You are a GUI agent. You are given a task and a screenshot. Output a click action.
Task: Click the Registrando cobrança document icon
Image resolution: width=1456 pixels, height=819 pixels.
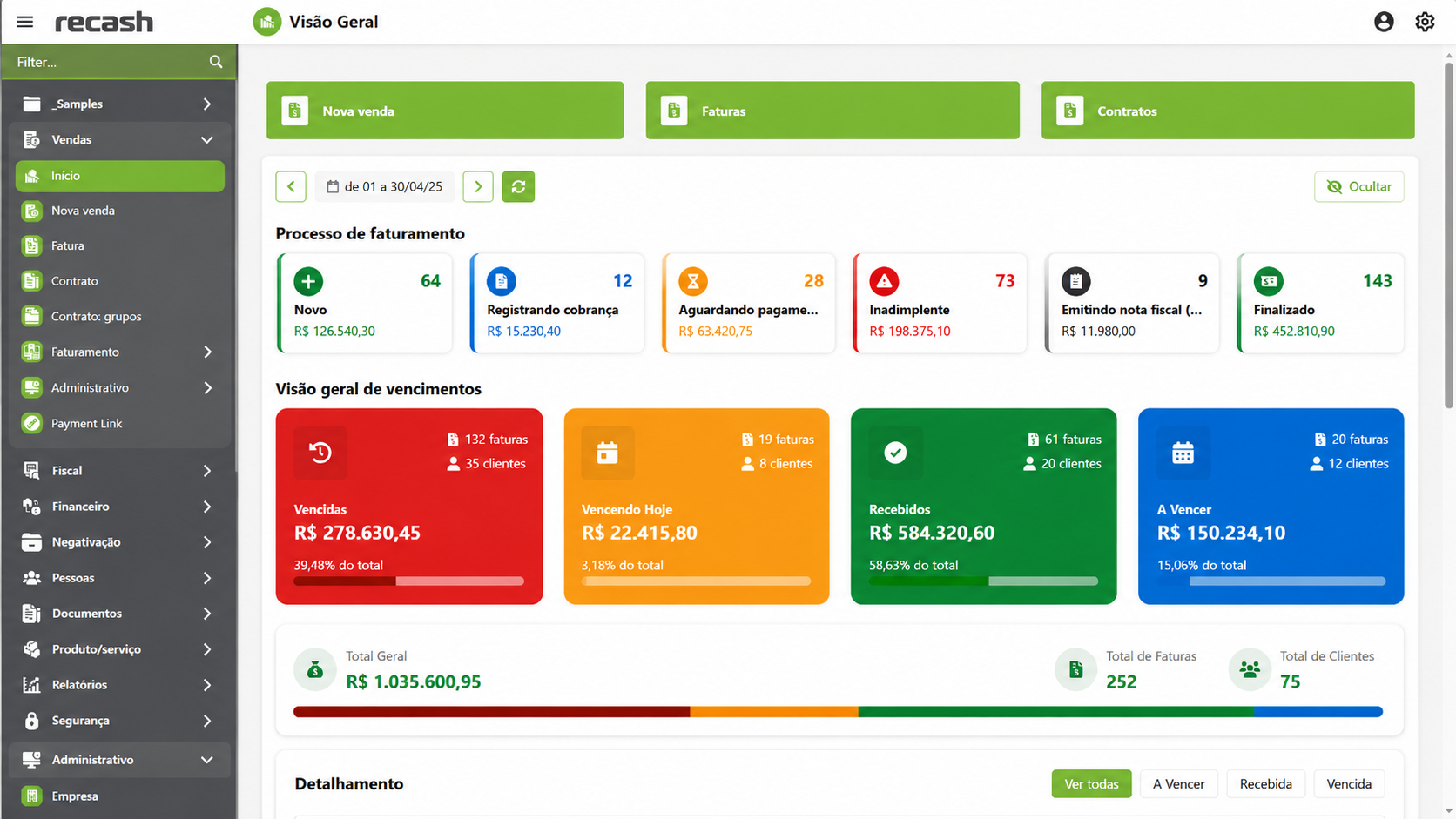click(x=501, y=281)
